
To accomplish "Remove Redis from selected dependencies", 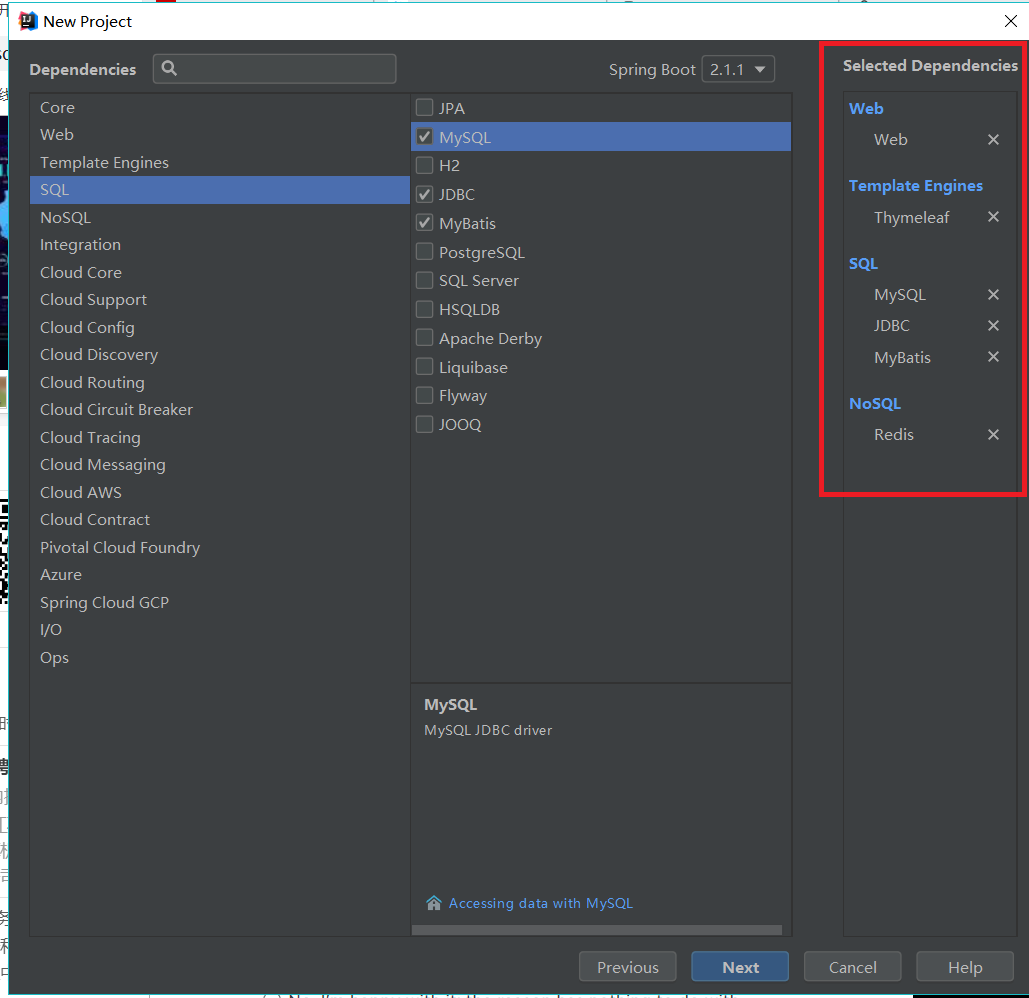I will tap(993, 434).
